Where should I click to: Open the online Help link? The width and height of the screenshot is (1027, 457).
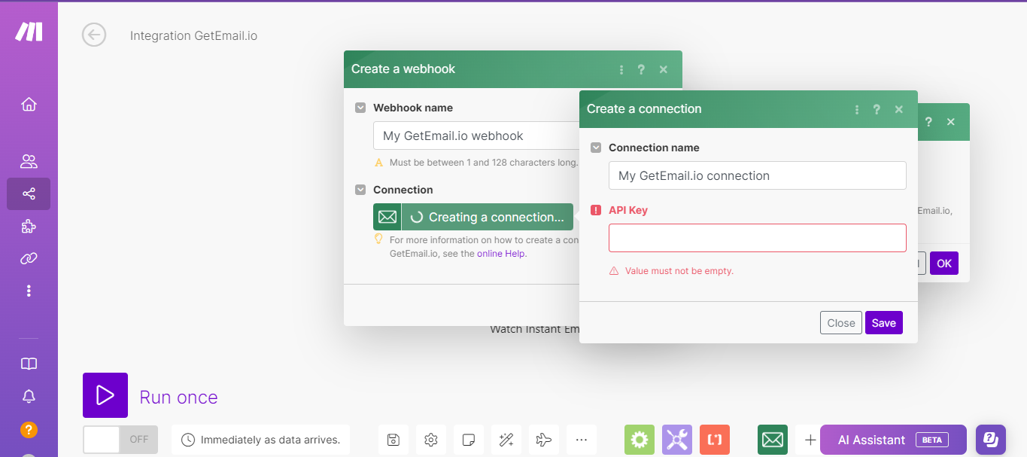[502, 253]
